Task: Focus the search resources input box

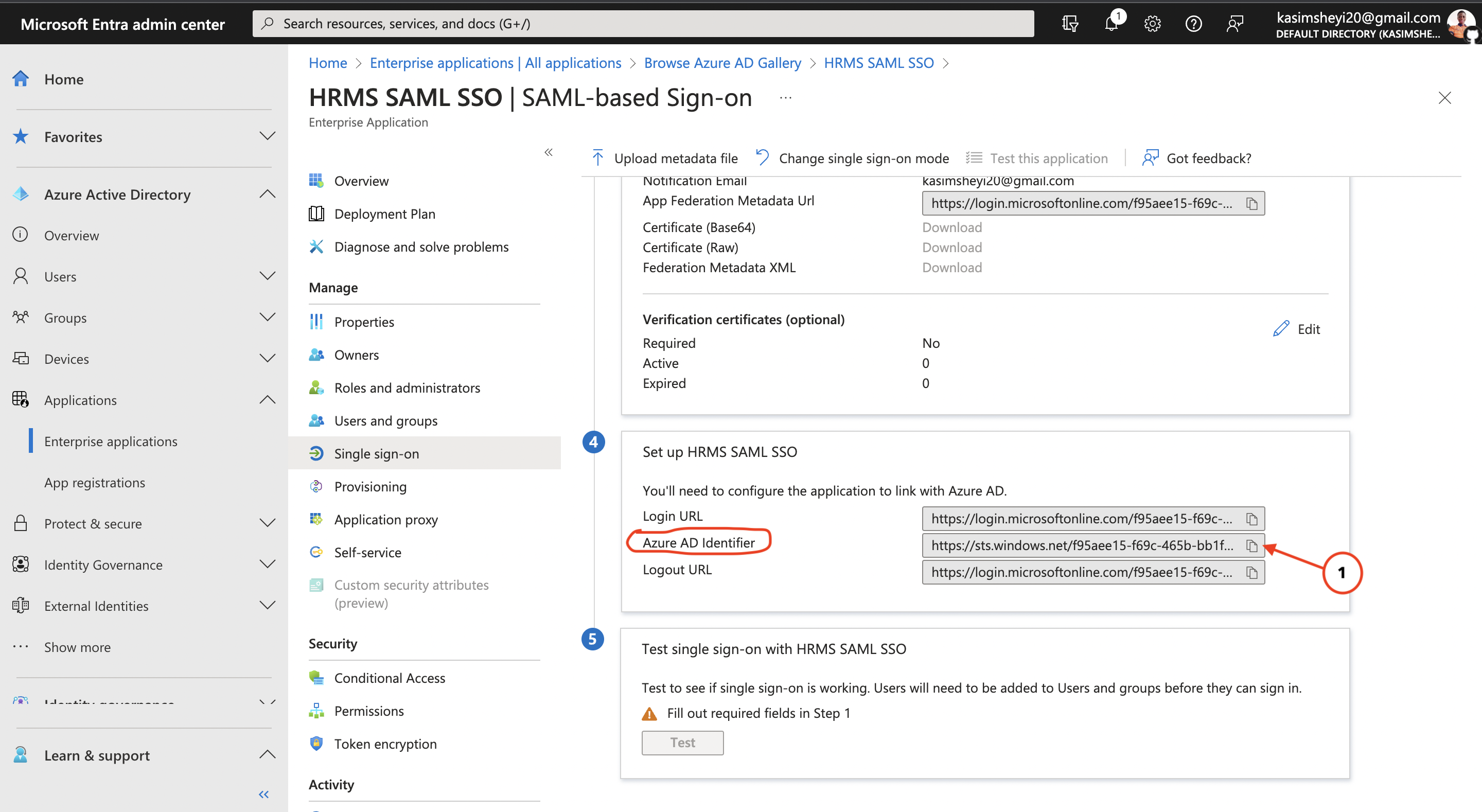Action: (x=643, y=24)
